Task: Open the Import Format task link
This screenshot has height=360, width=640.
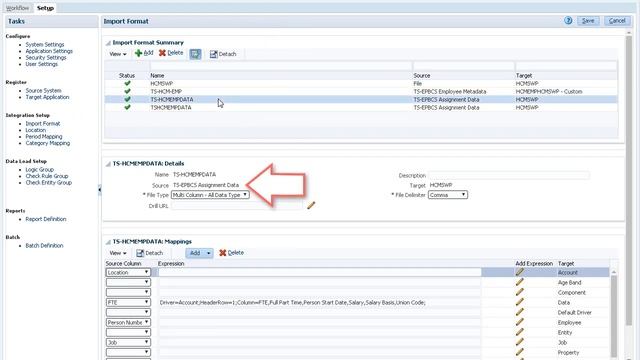Action: pyautogui.click(x=43, y=123)
